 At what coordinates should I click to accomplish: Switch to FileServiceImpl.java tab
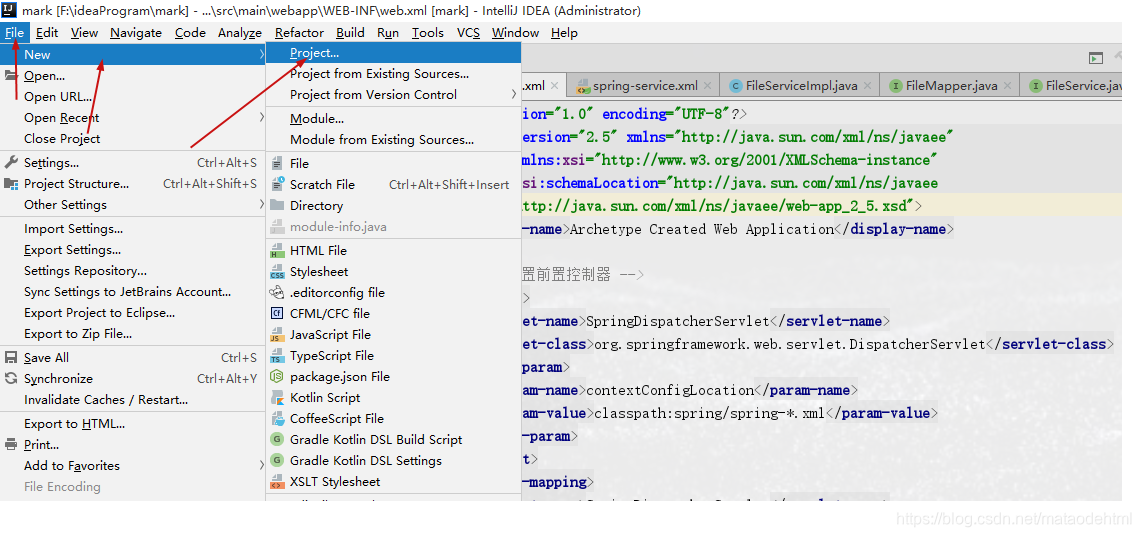click(x=801, y=86)
